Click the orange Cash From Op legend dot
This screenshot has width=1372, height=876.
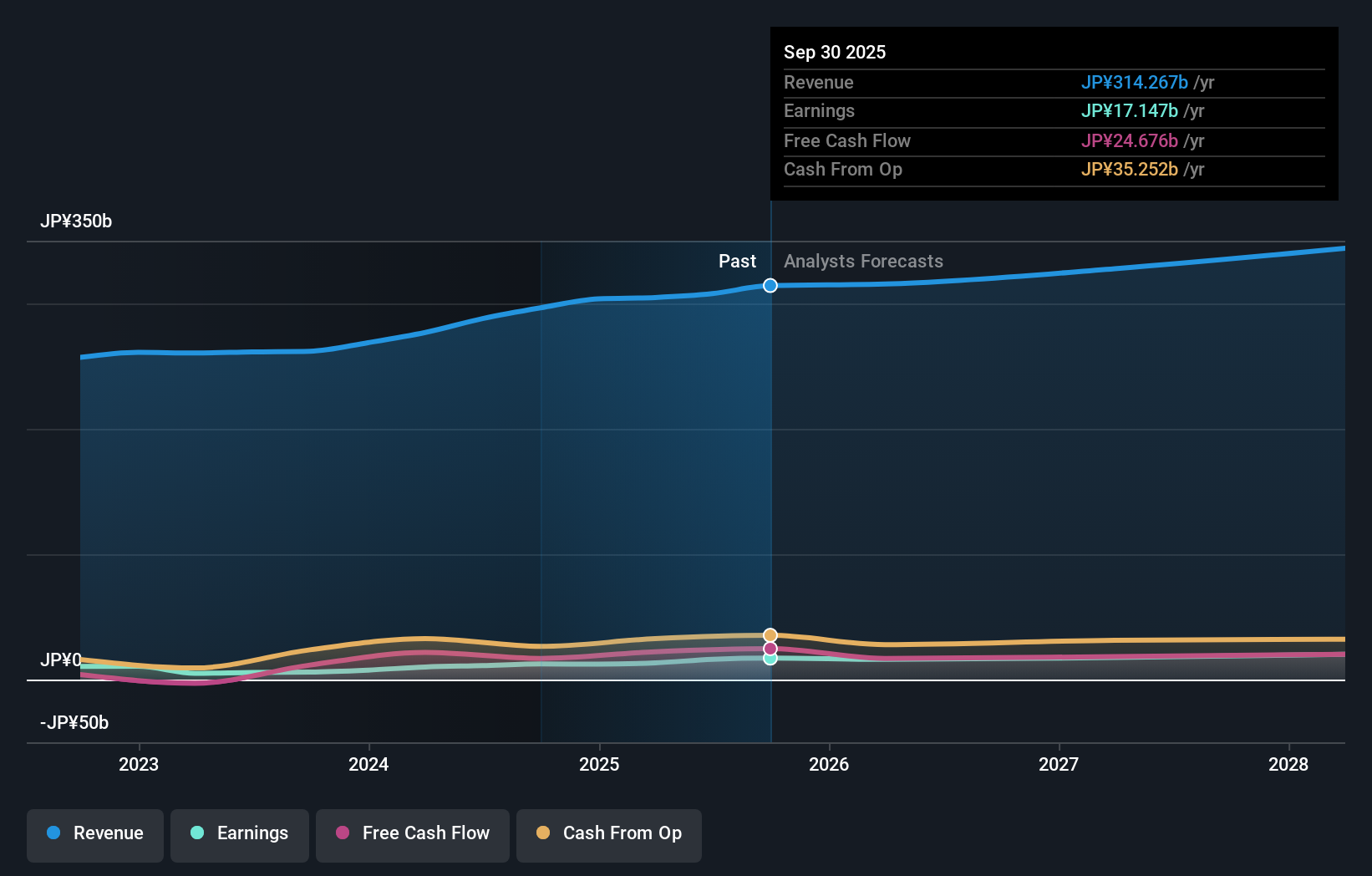coord(543,833)
